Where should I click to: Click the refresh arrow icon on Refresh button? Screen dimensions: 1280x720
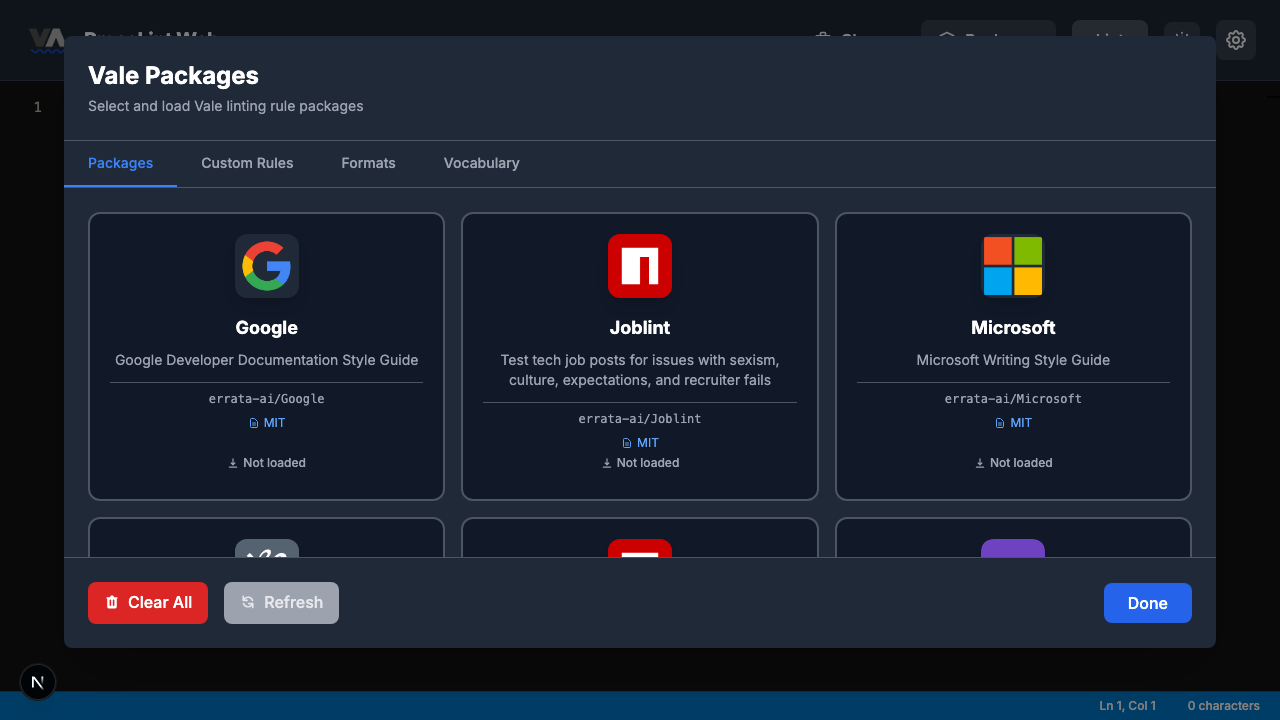pyautogui.click(x=247, y=602)
